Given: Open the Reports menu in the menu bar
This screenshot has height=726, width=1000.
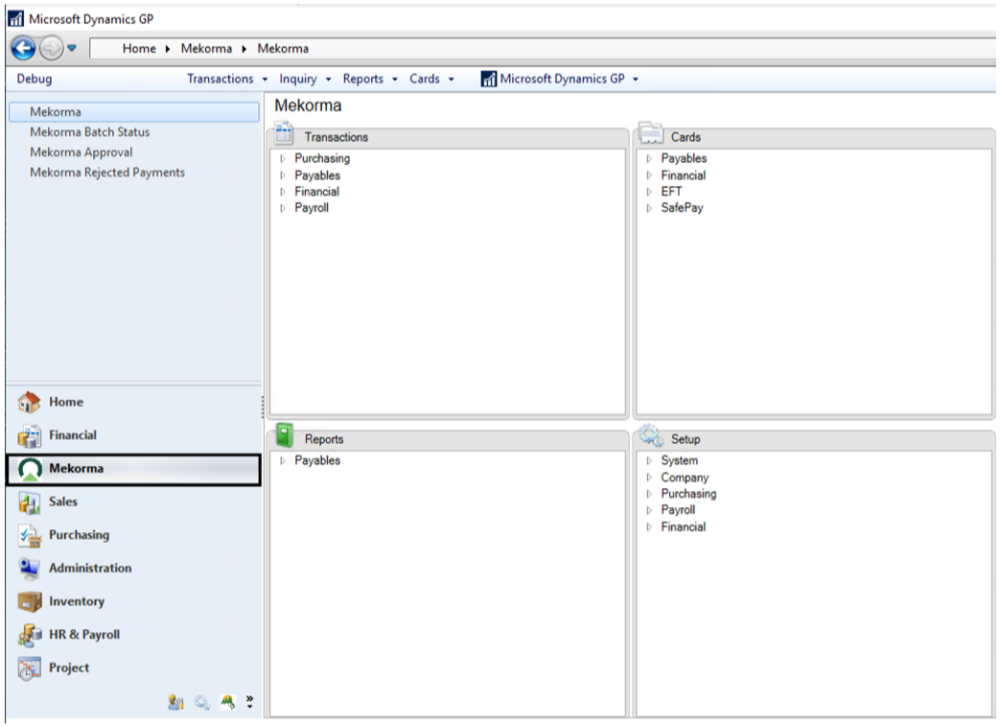Looking at the screenshot, I should click(x=370, y=79).
